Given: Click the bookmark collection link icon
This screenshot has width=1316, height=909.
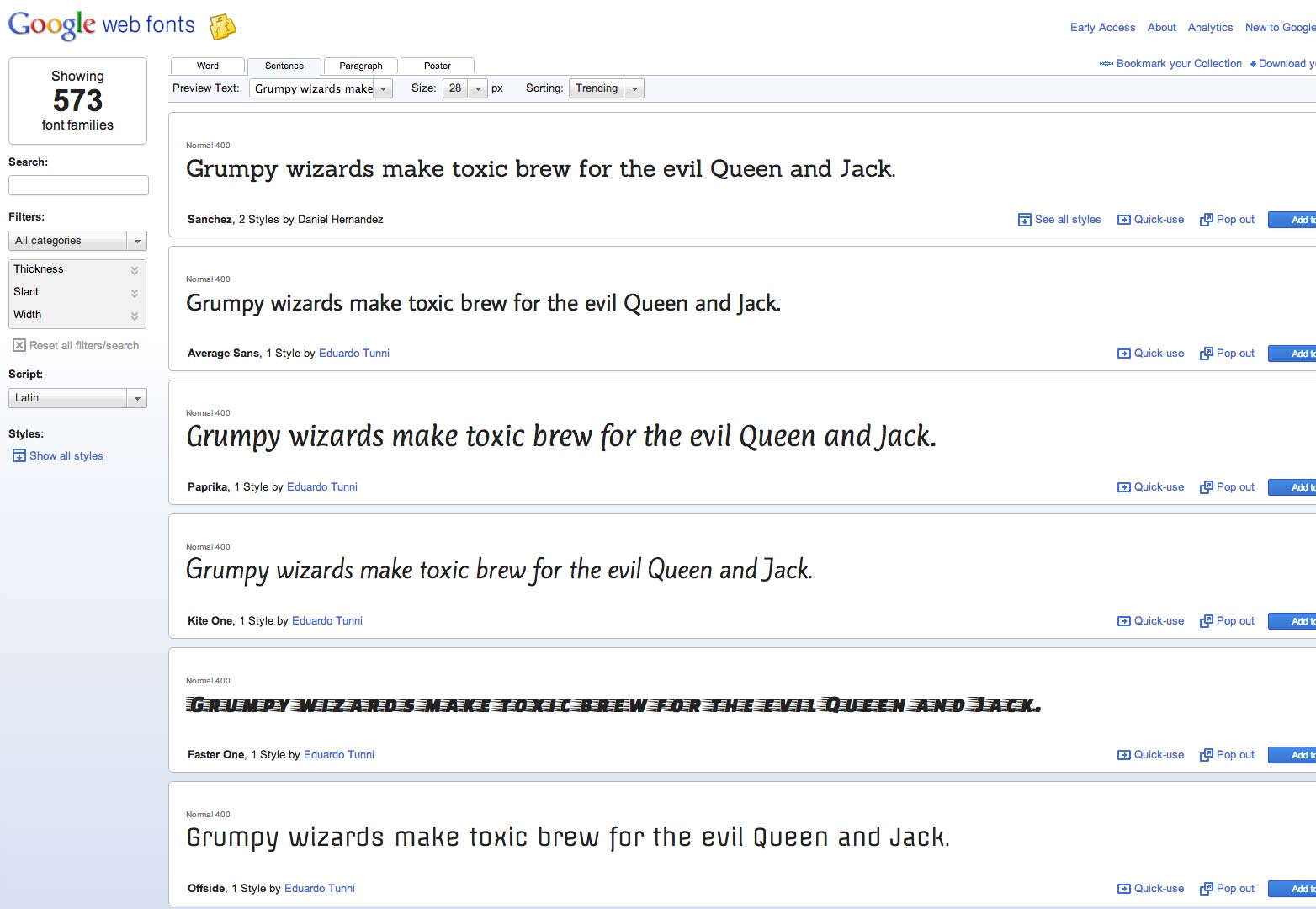Looking at the screenshot, I should coord(1106,64).
